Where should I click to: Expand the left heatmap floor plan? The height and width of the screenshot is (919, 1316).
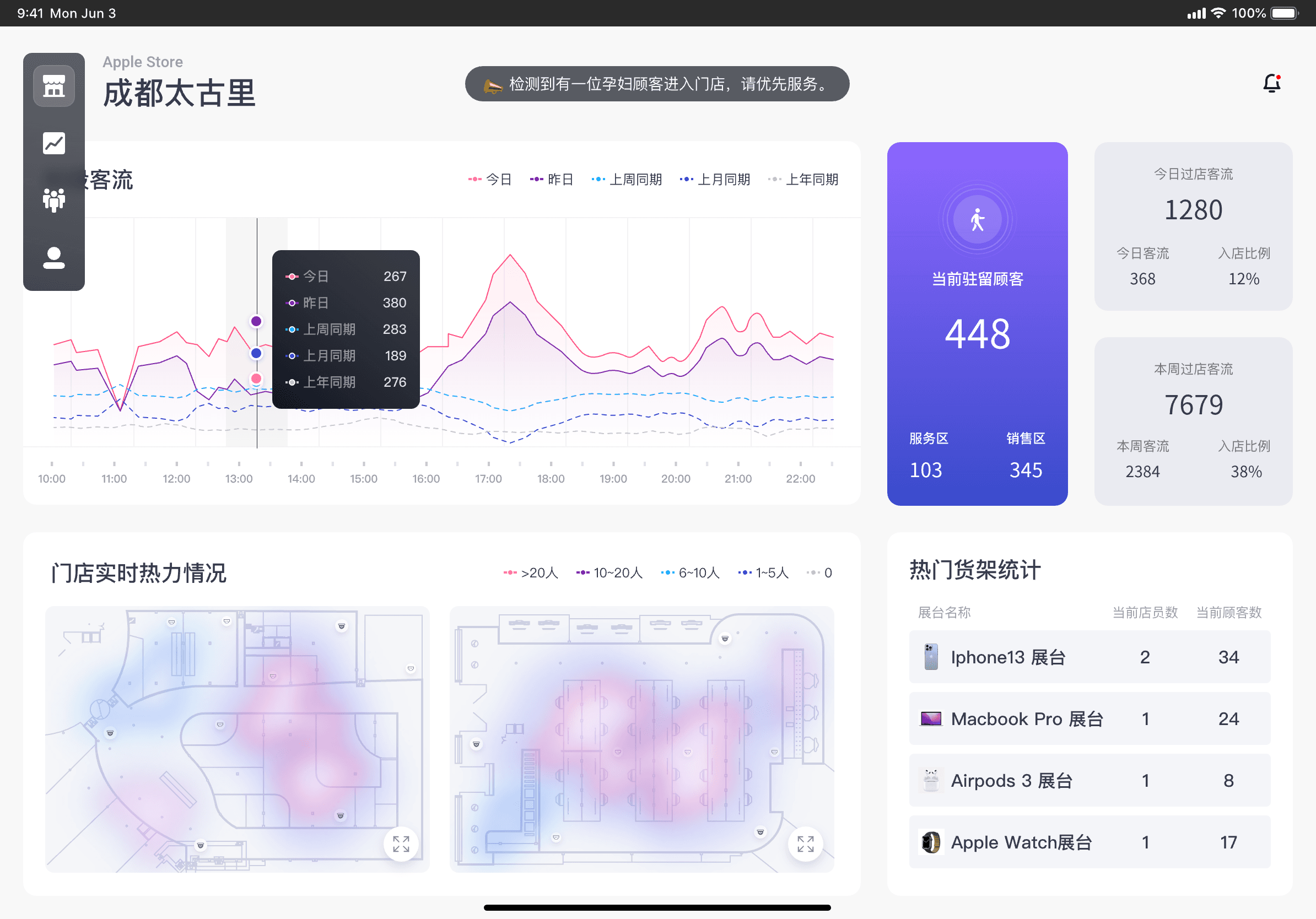(401, 844)
